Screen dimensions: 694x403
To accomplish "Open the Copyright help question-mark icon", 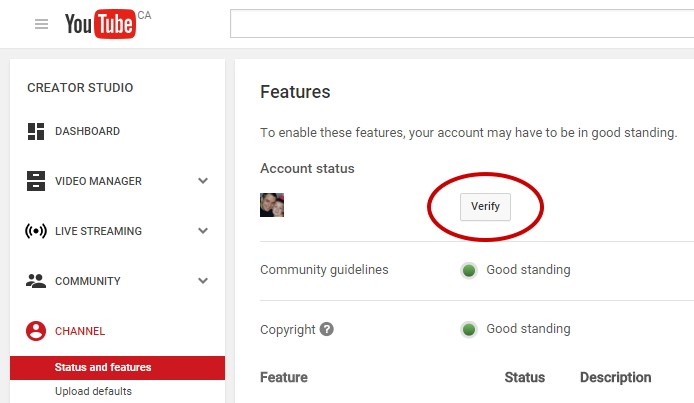I will 327,329.
